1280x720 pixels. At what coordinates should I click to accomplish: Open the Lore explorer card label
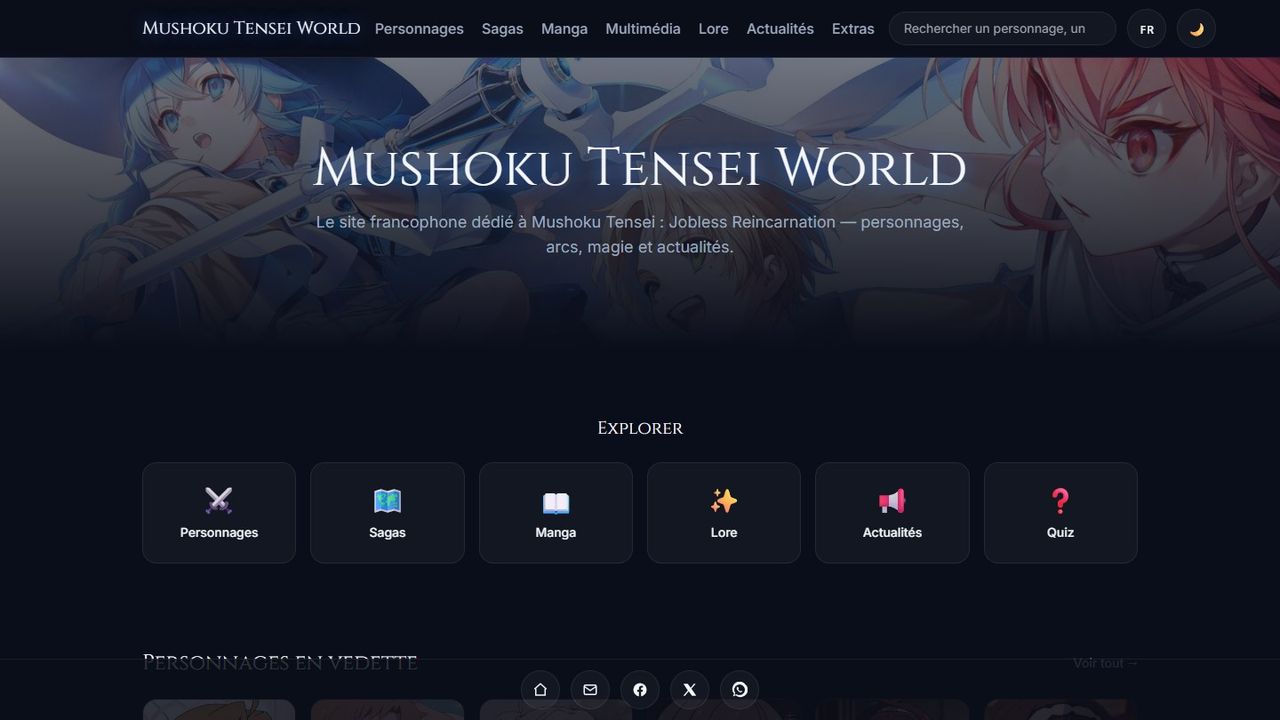[x=724, y=533]
